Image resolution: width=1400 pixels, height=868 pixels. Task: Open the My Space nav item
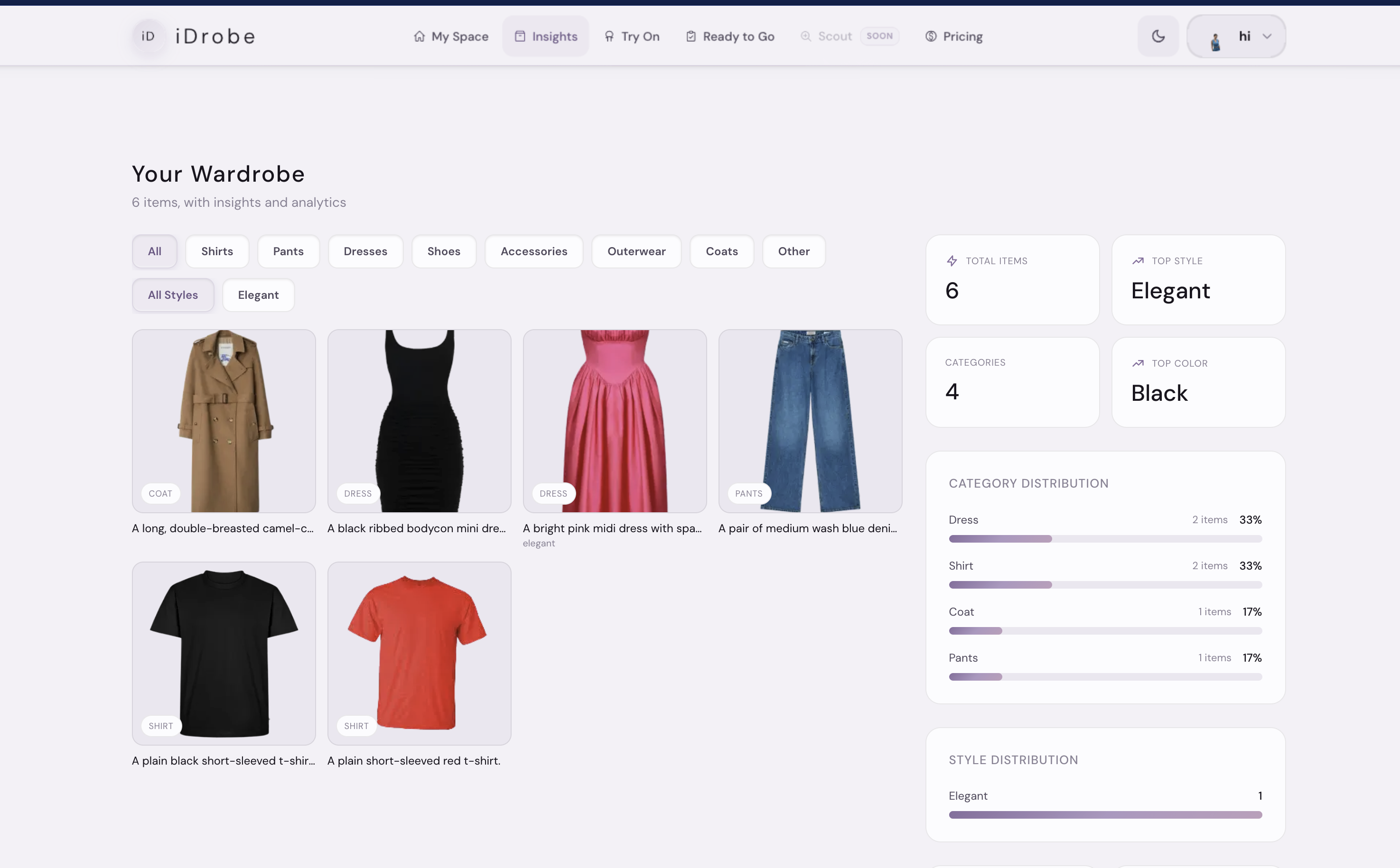click(451, 36)
